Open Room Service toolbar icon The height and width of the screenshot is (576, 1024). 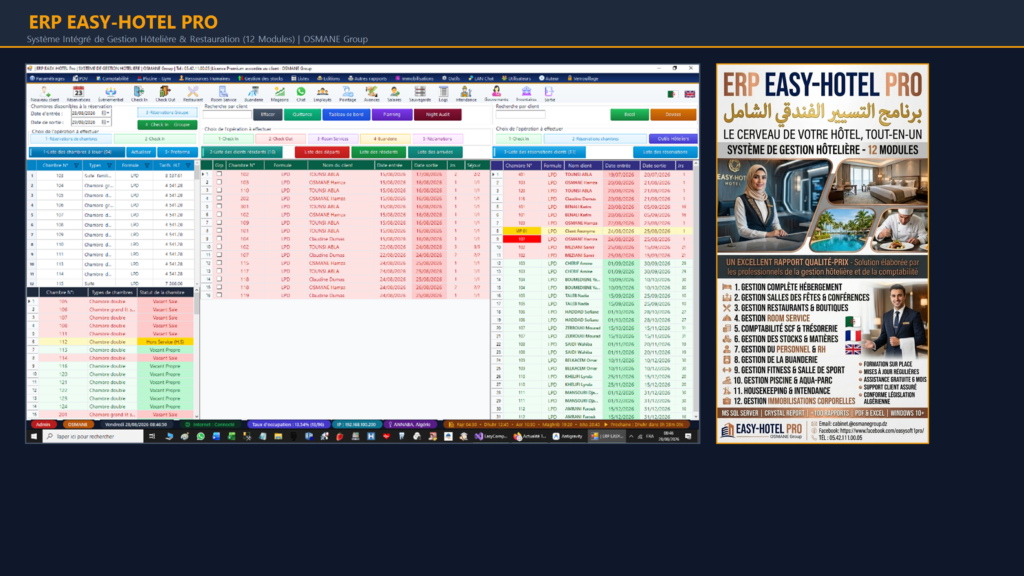(223, 93)
